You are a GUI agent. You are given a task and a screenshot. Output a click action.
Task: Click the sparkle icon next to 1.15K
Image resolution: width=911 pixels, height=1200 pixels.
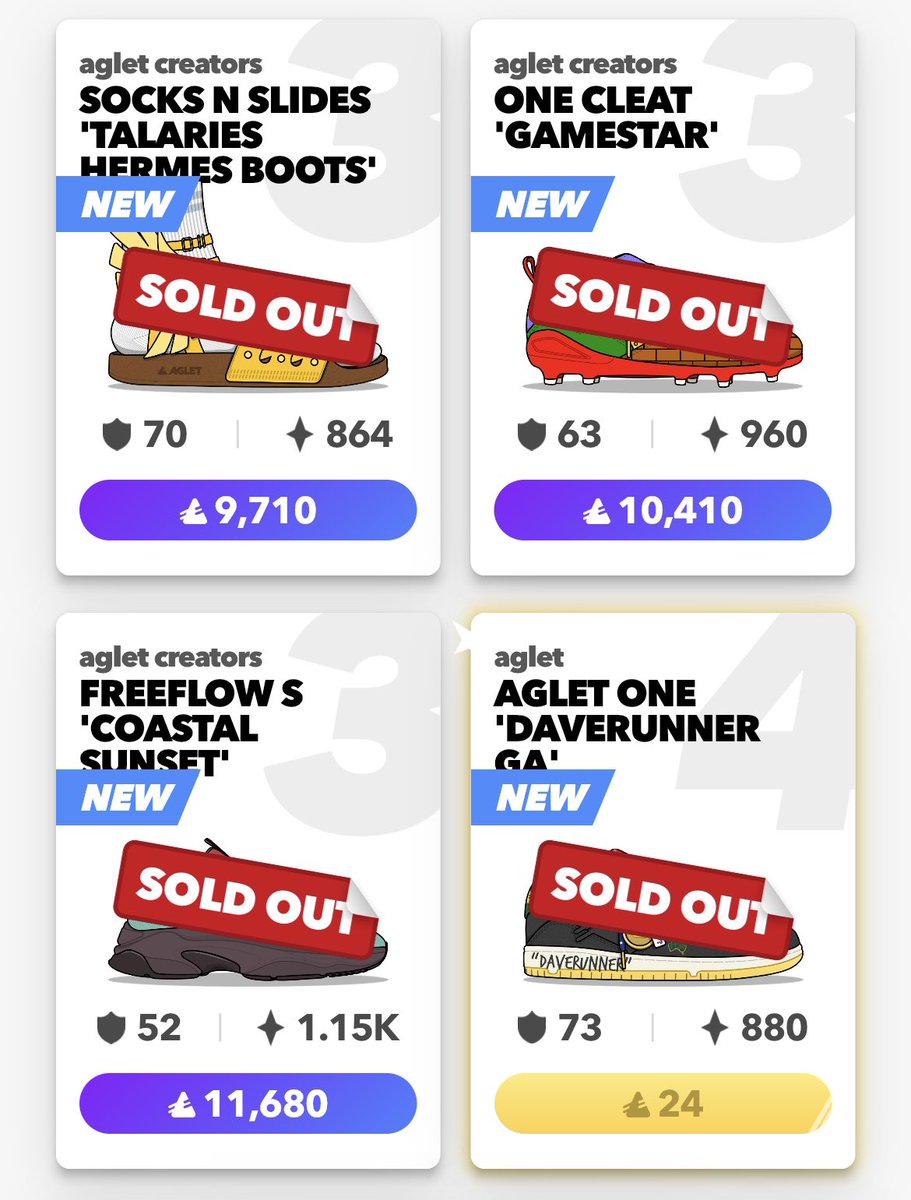point(272,1027)
